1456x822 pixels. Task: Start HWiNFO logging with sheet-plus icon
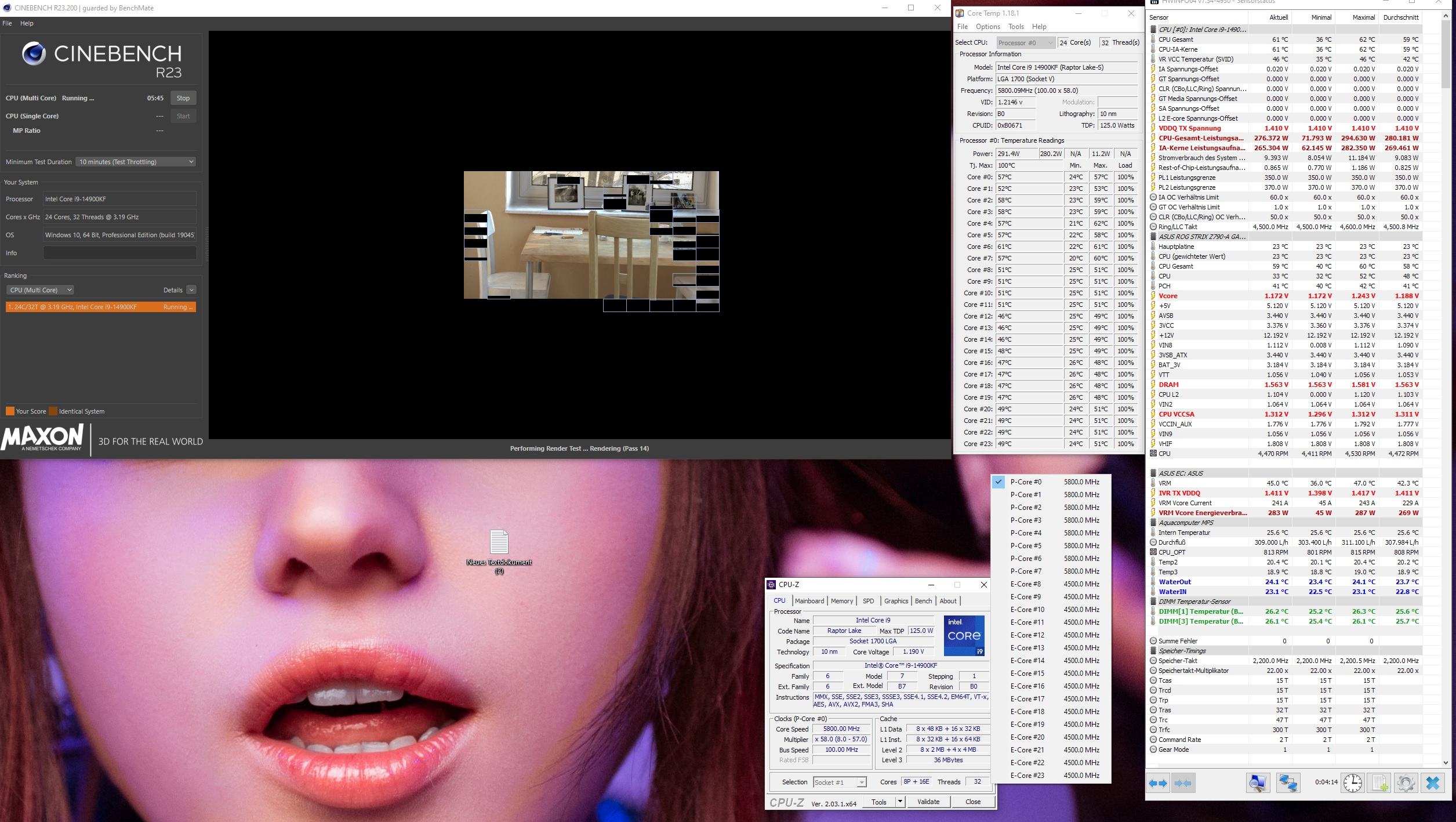point(1380,783)
